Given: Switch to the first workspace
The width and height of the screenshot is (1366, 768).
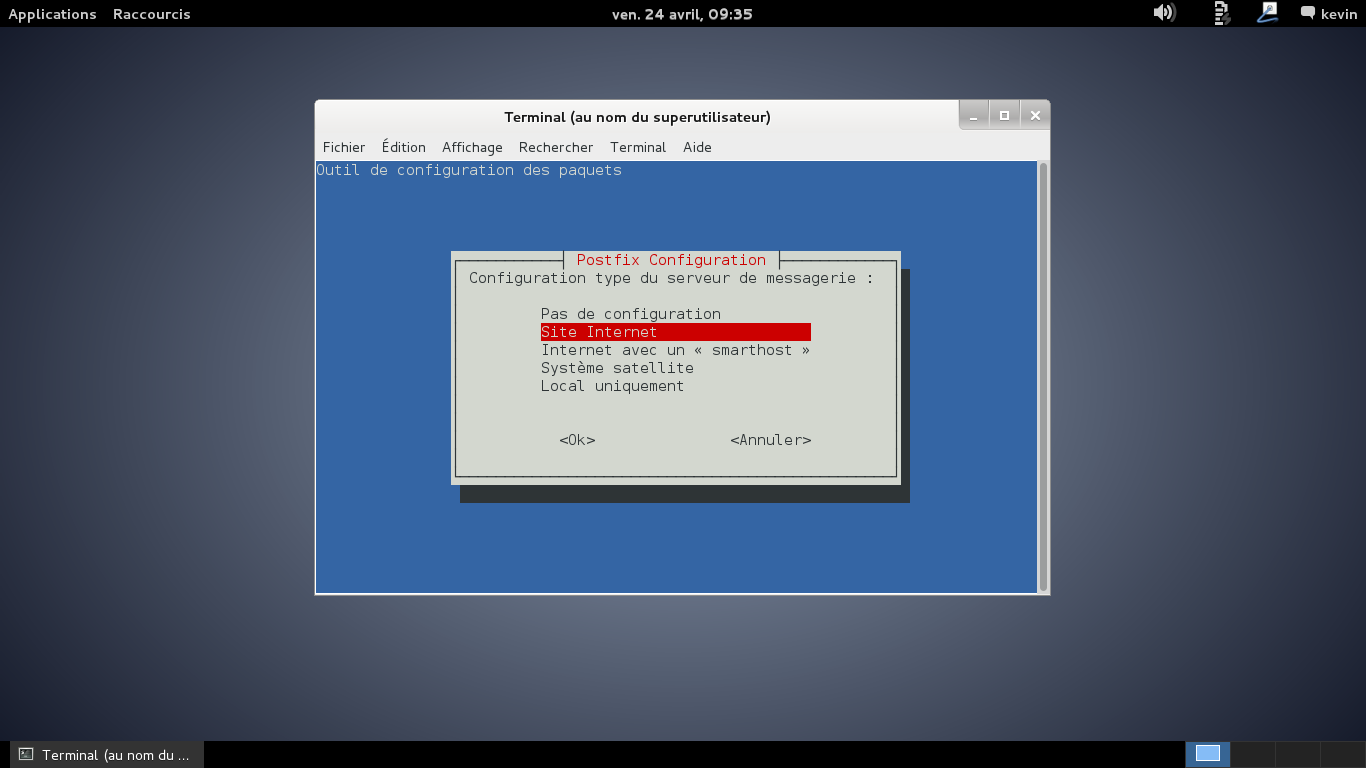Looking at the screenshot, I should (1208, 754).
